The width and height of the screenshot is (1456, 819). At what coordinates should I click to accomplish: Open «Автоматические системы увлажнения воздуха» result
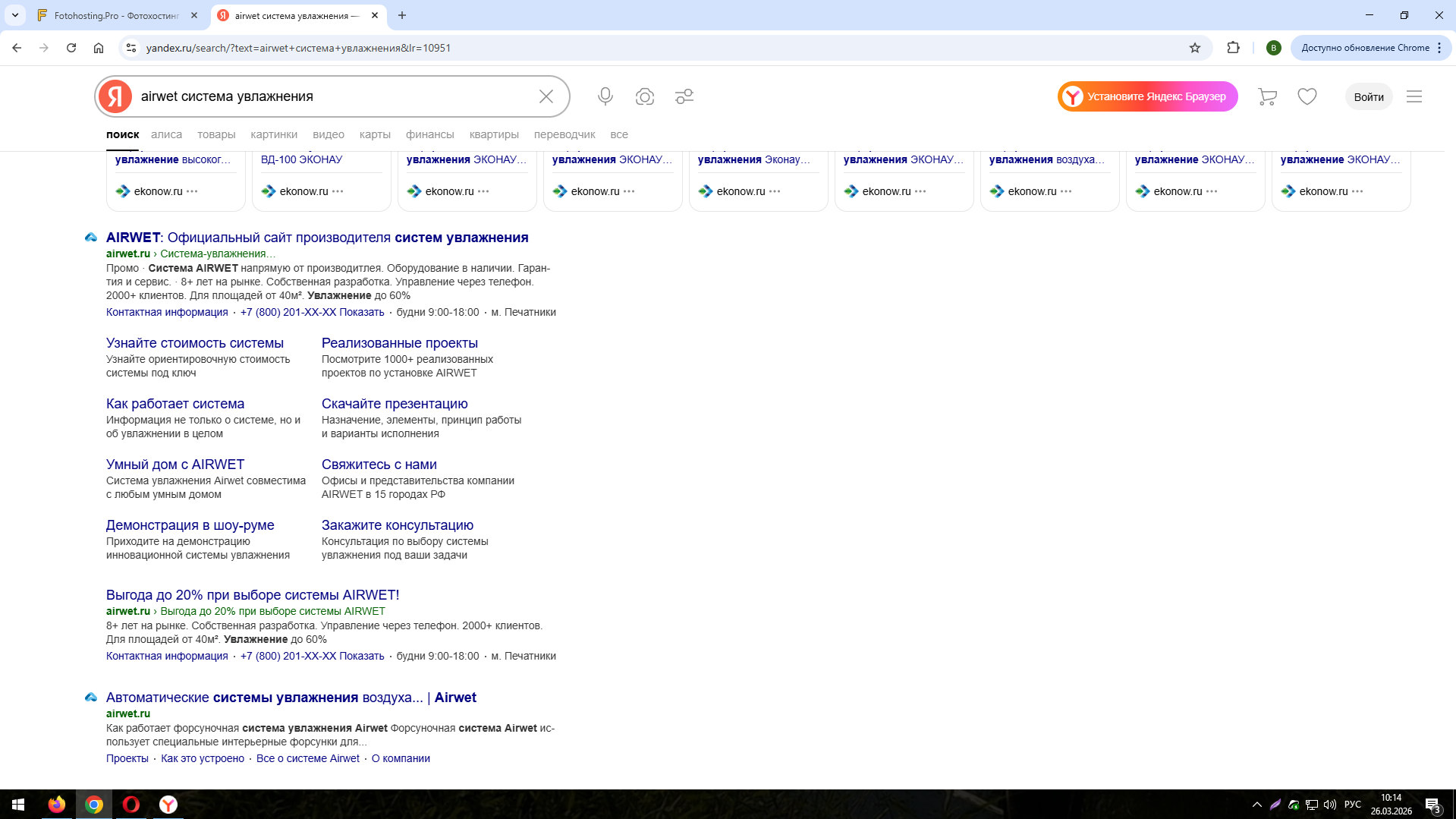(x=291, y=698)
